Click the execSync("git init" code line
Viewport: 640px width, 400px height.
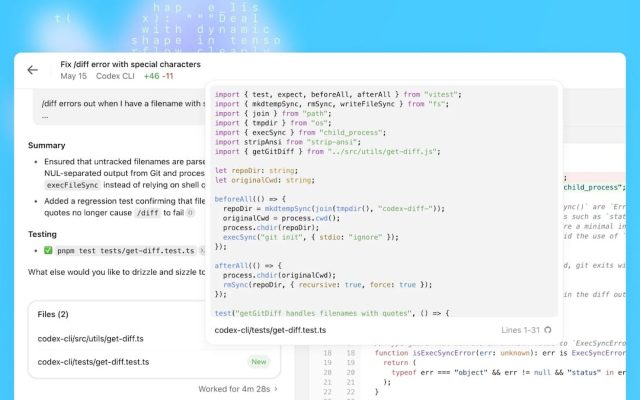pyautogui.click(x=311, y=237)
